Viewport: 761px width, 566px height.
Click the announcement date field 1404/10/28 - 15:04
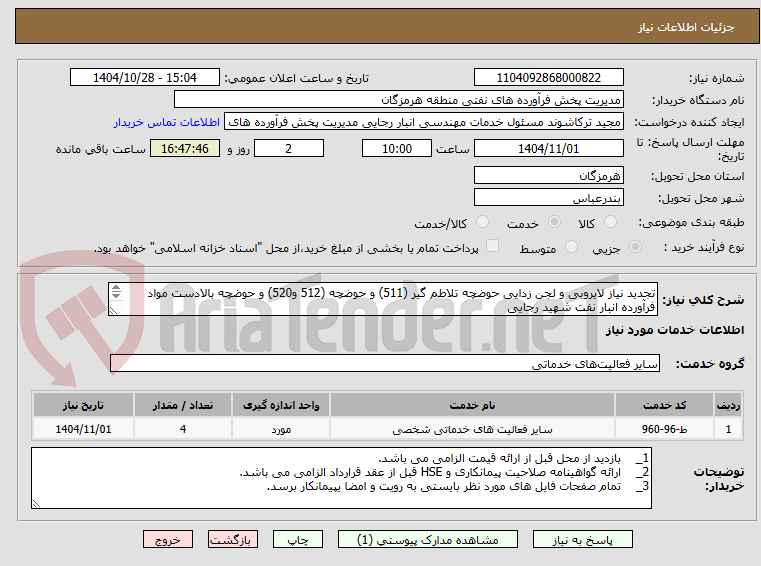click(x=145, y=78)
